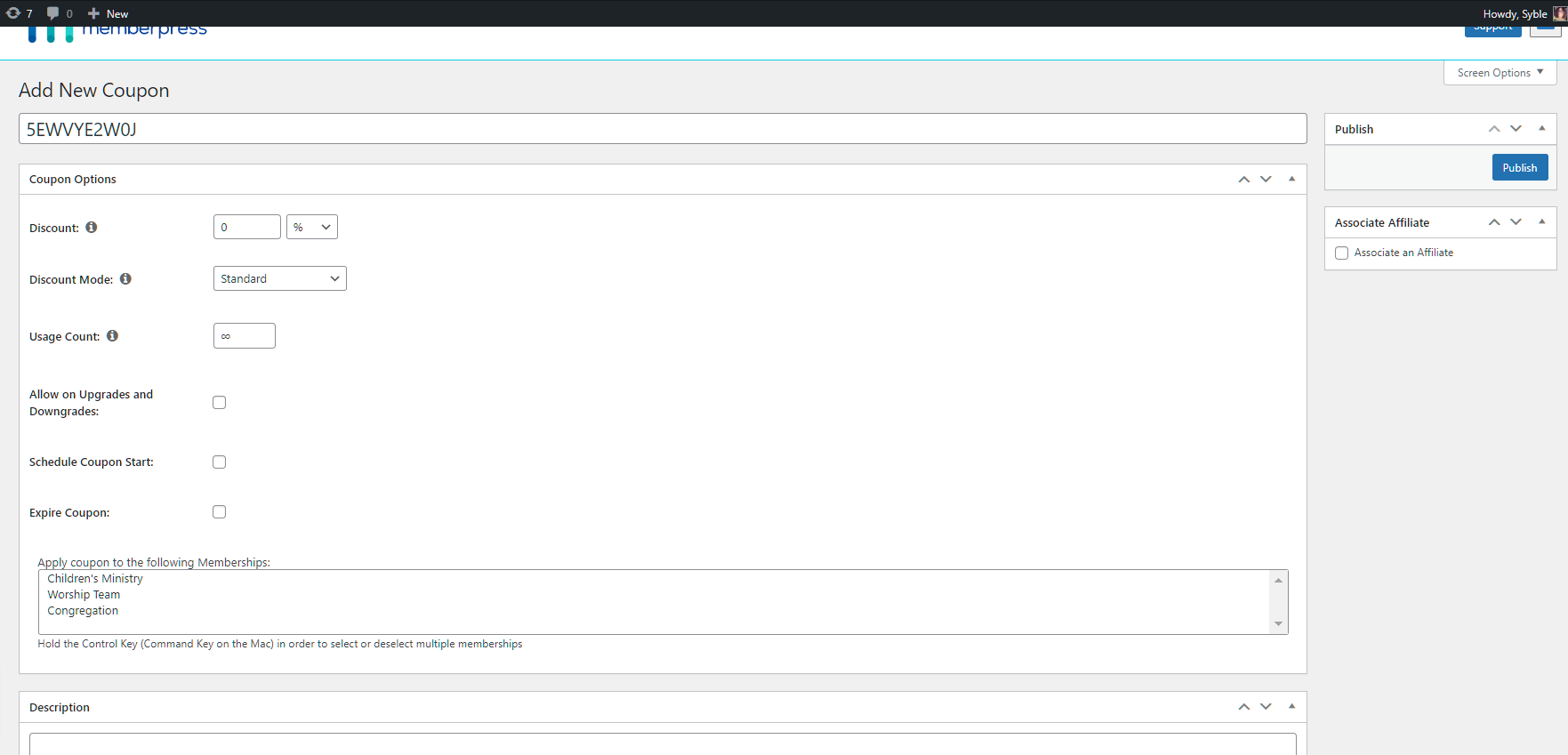The image size is (1568, 755).
Task: Move Description panel down
Action: click(1266, 707)
